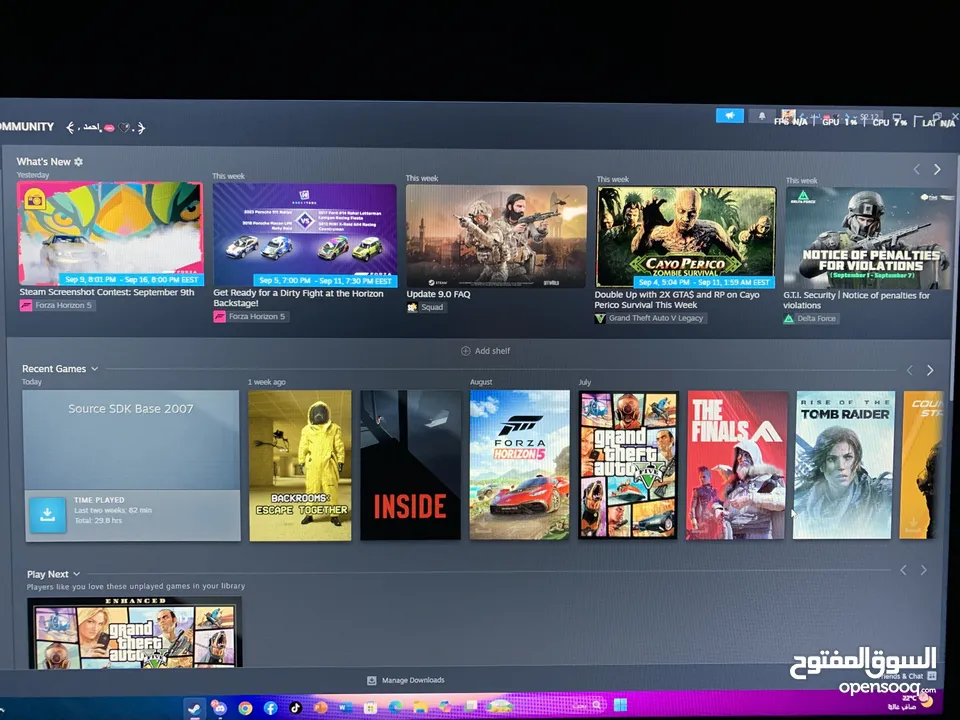
Task: Open Forza Horizon 5 in Recent Games
Action: 519,465
